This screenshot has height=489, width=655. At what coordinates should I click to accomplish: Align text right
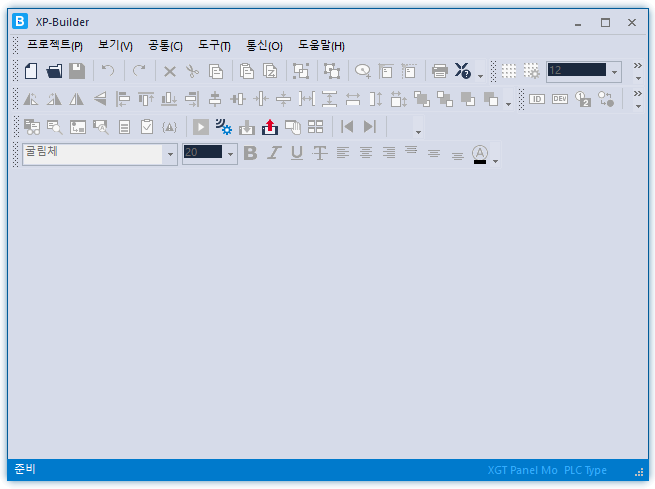pos(389,152)
